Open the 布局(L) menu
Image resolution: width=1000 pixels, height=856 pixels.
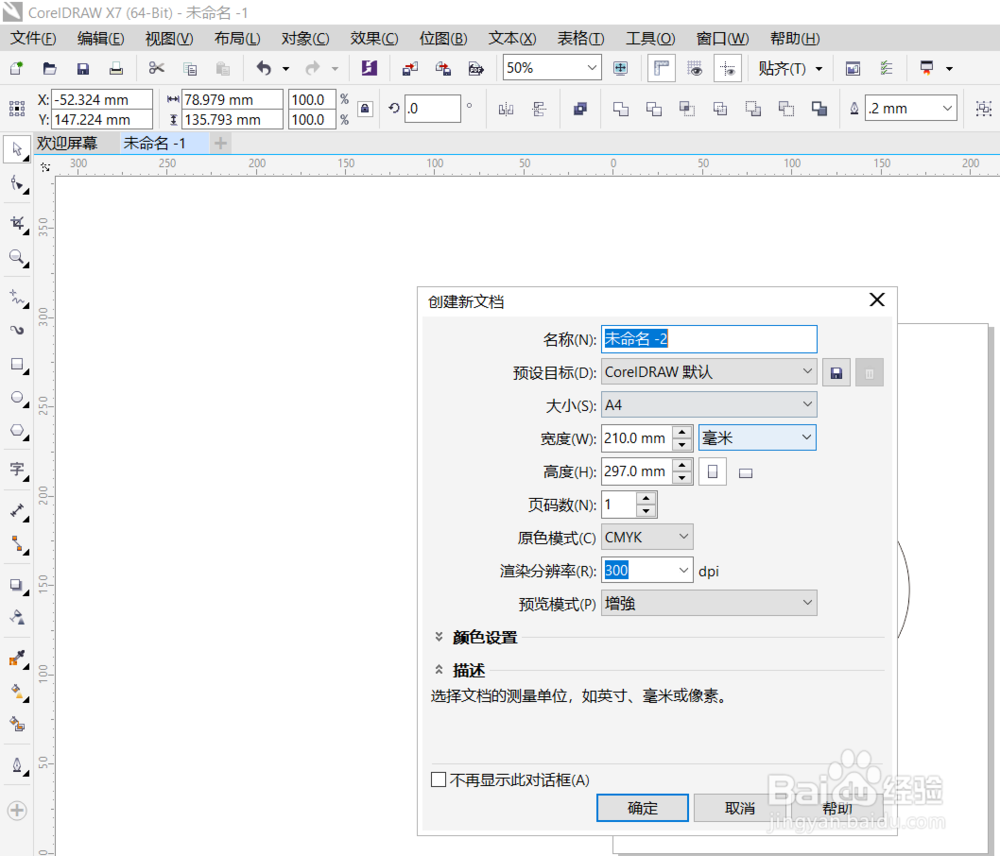coord(237,38)
